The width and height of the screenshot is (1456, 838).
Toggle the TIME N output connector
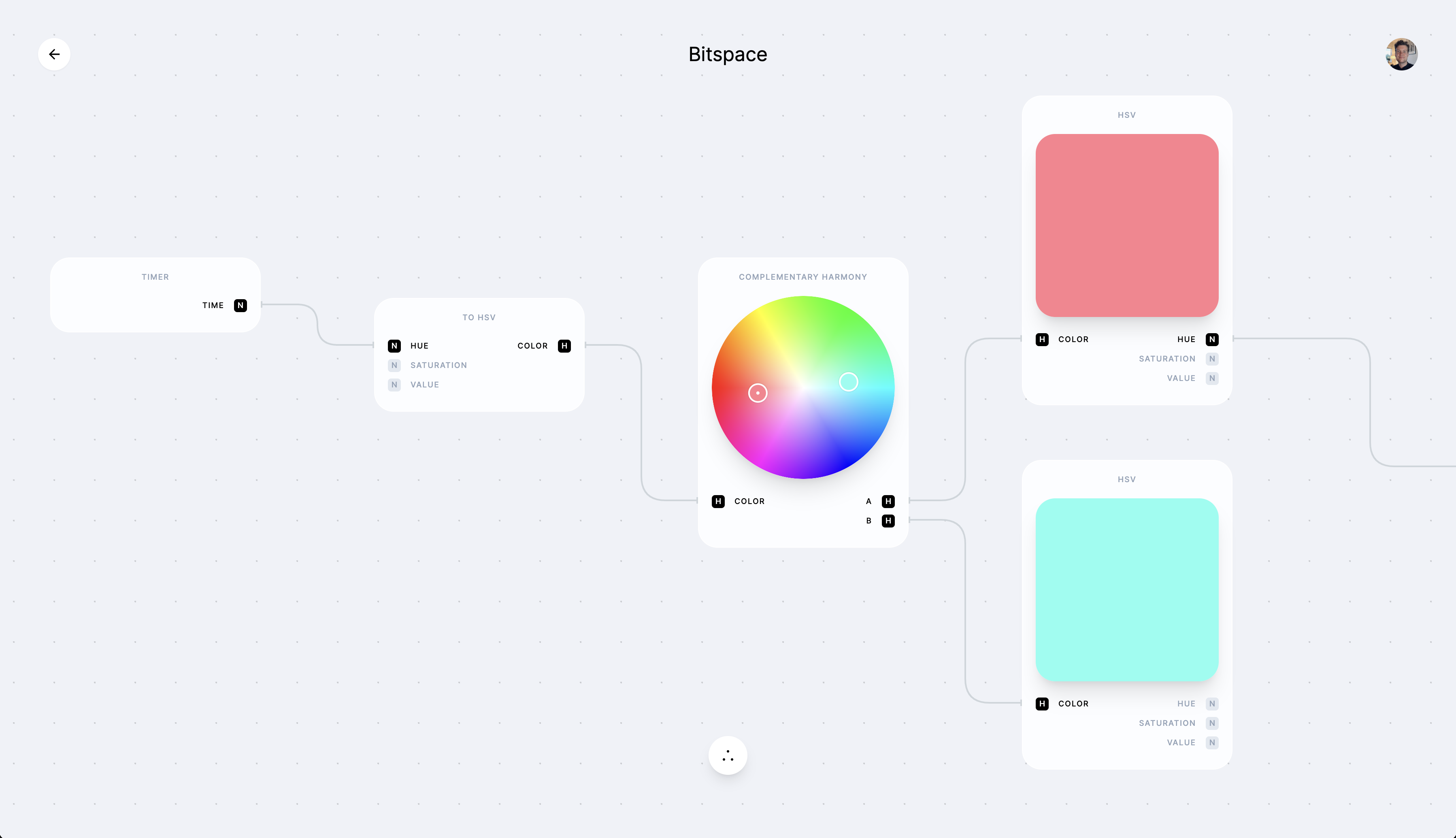[240, 305]
